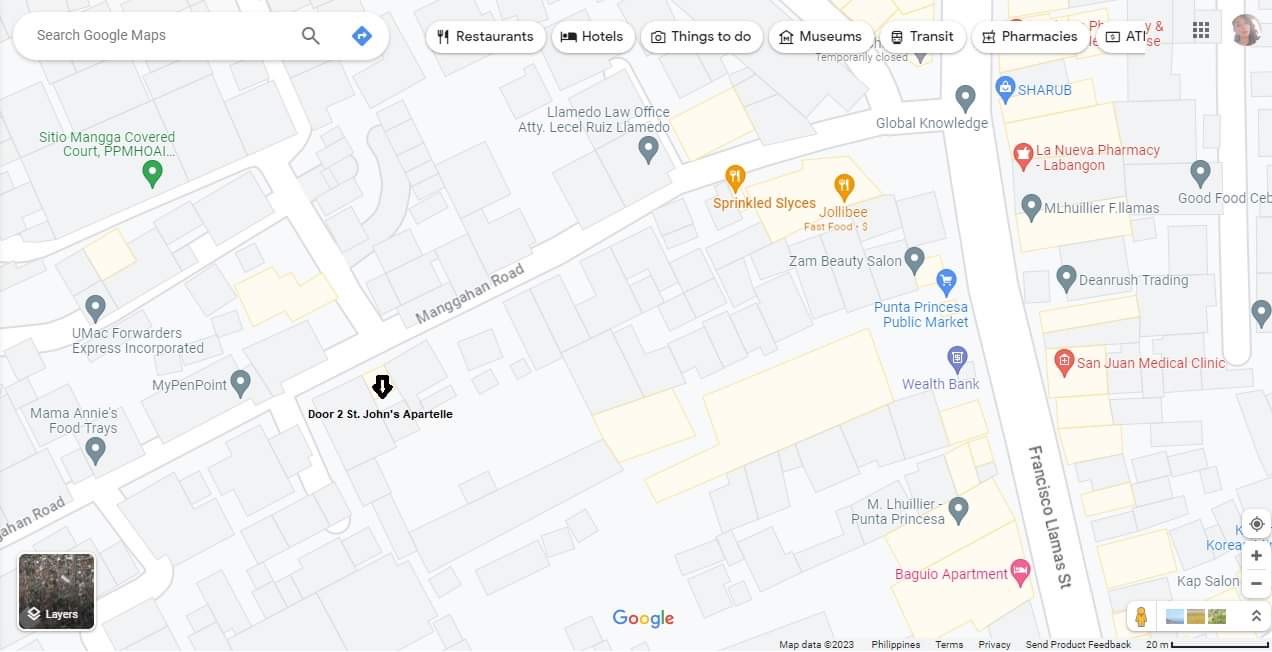Select the San Juan Medical Clinic marker

coord(1064,361)
